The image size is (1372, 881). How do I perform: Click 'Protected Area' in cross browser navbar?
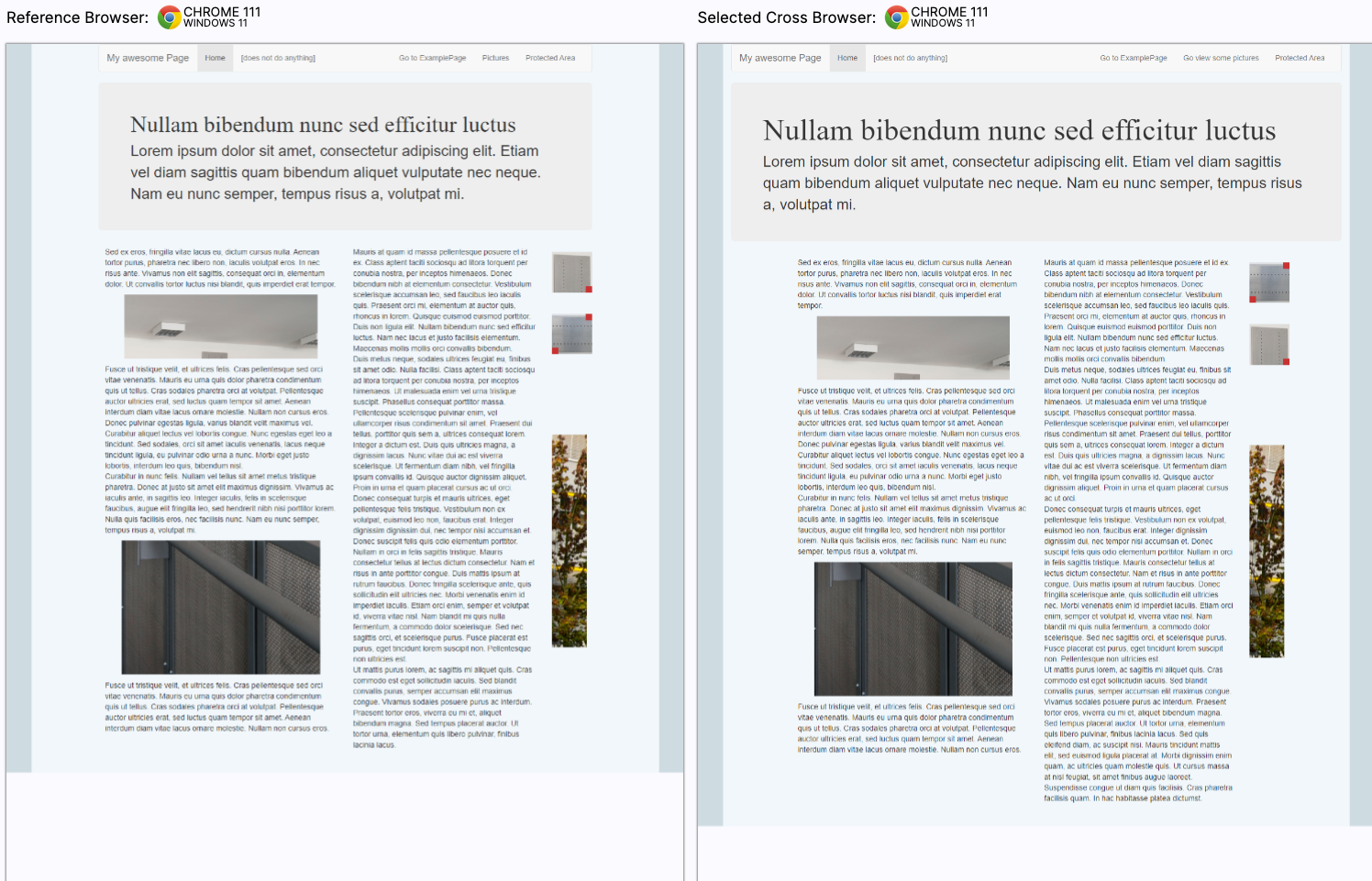point(1300,58)
